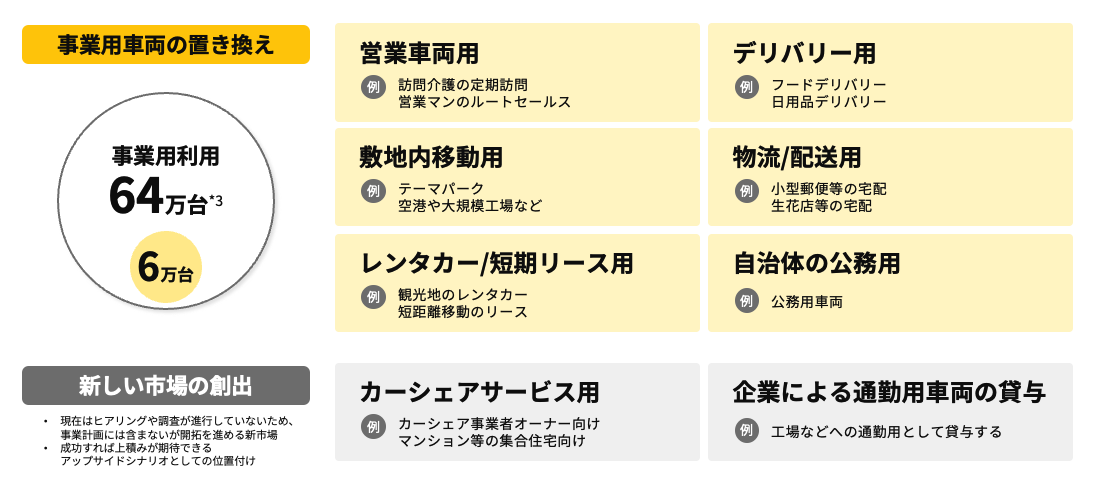
Task: Open the デリバリー用 card heading
Action: pyautogui.click(x=804, y=53)
